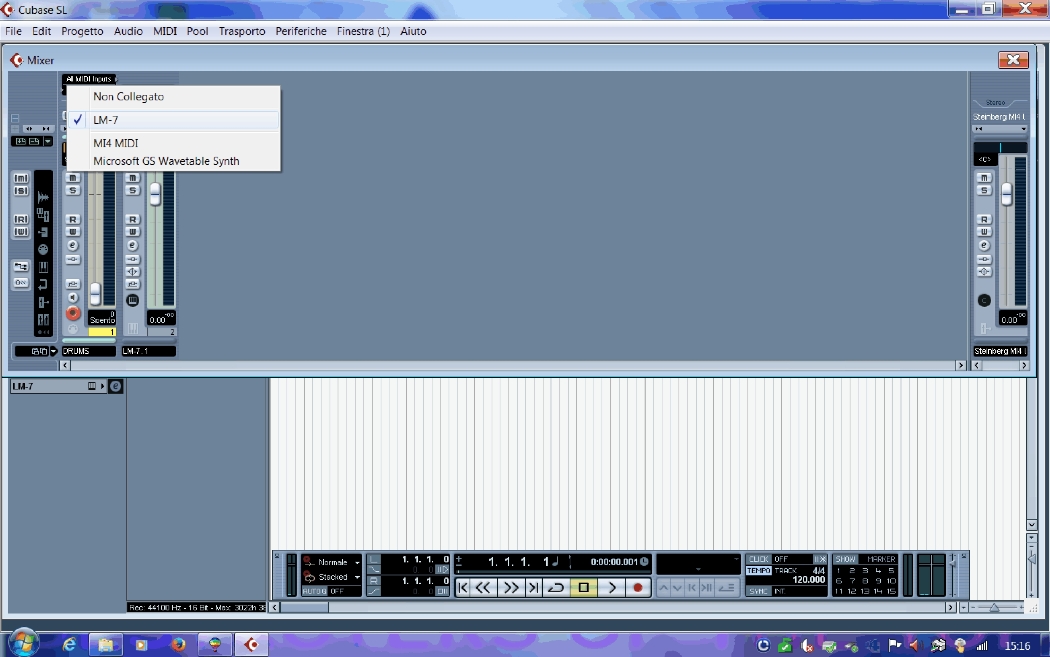Enable Read automation on LM-7.1 channel

(133, 220)
